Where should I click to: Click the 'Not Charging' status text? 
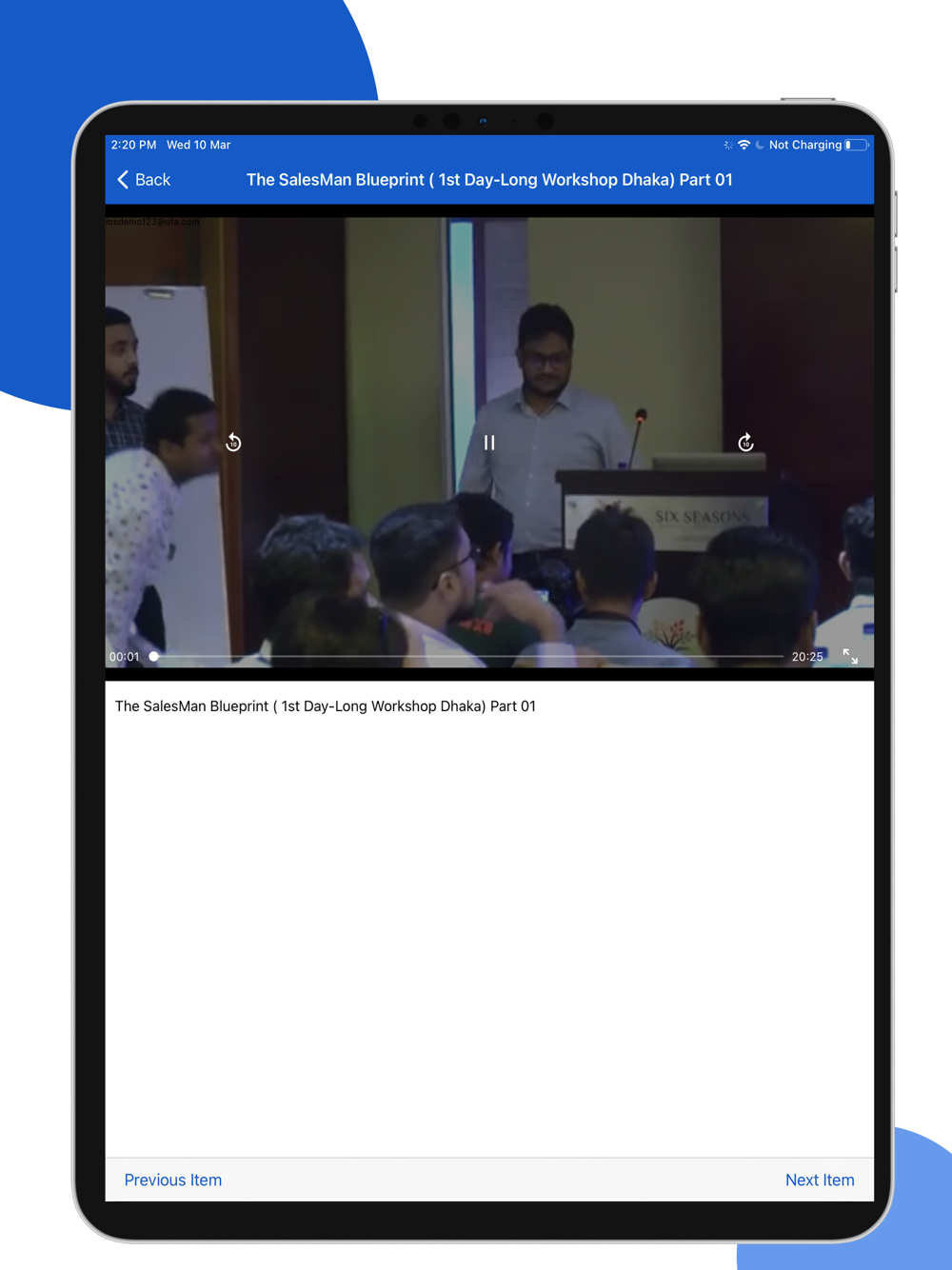(x=805, y=145)
